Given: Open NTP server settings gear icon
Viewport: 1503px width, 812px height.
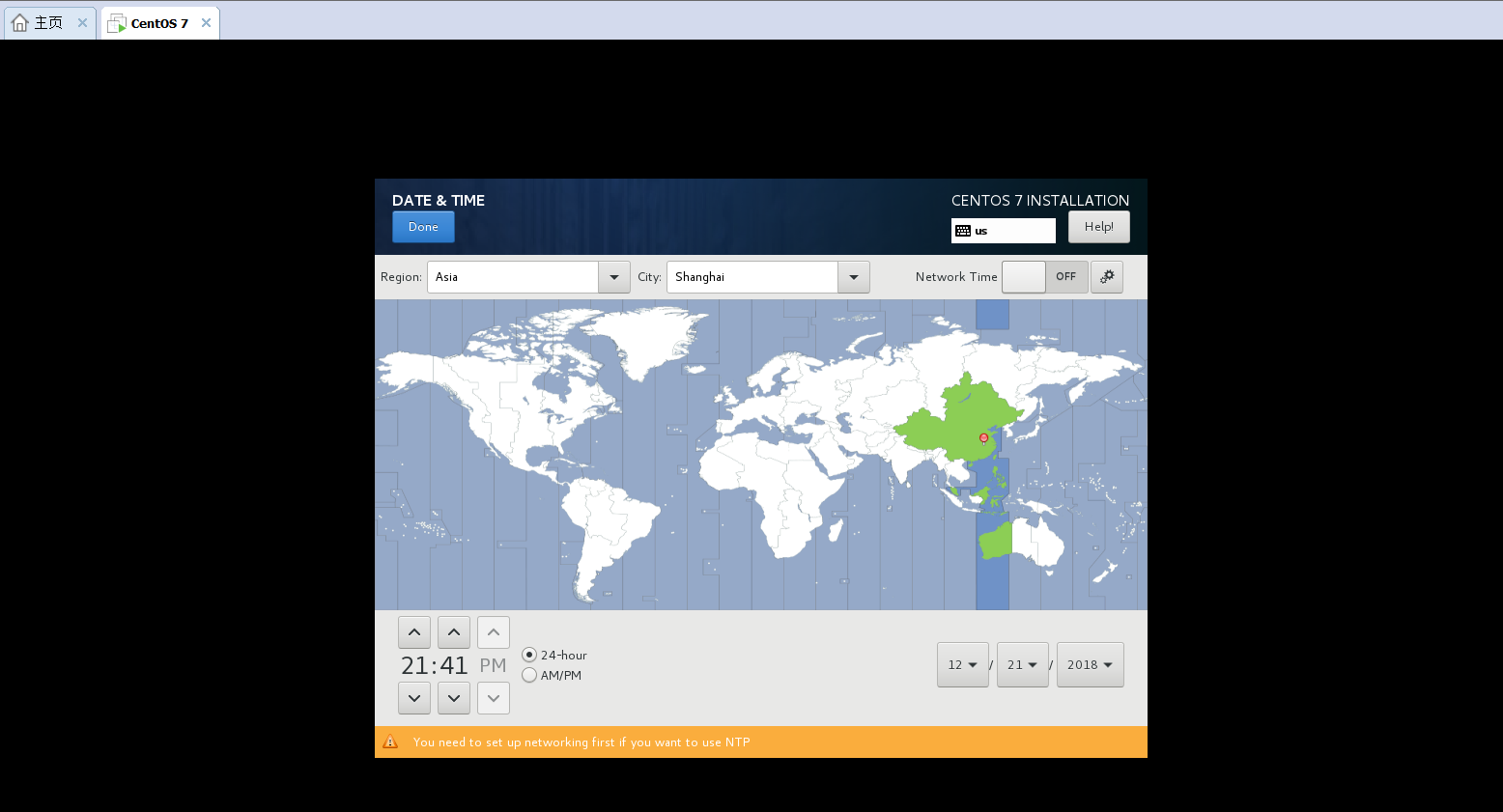Looking at the screenshot, I should click(1107, 277).
